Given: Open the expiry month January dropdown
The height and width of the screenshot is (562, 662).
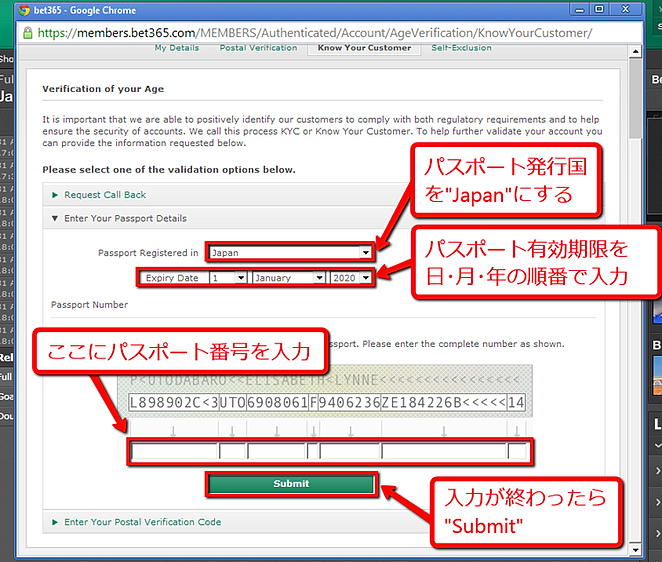Looking at the screenshot, I should coord(288,278).
